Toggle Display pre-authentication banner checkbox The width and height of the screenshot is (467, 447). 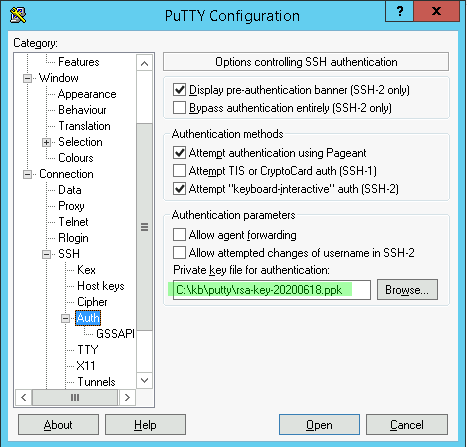pyautogui.click(x=179, y=90)
